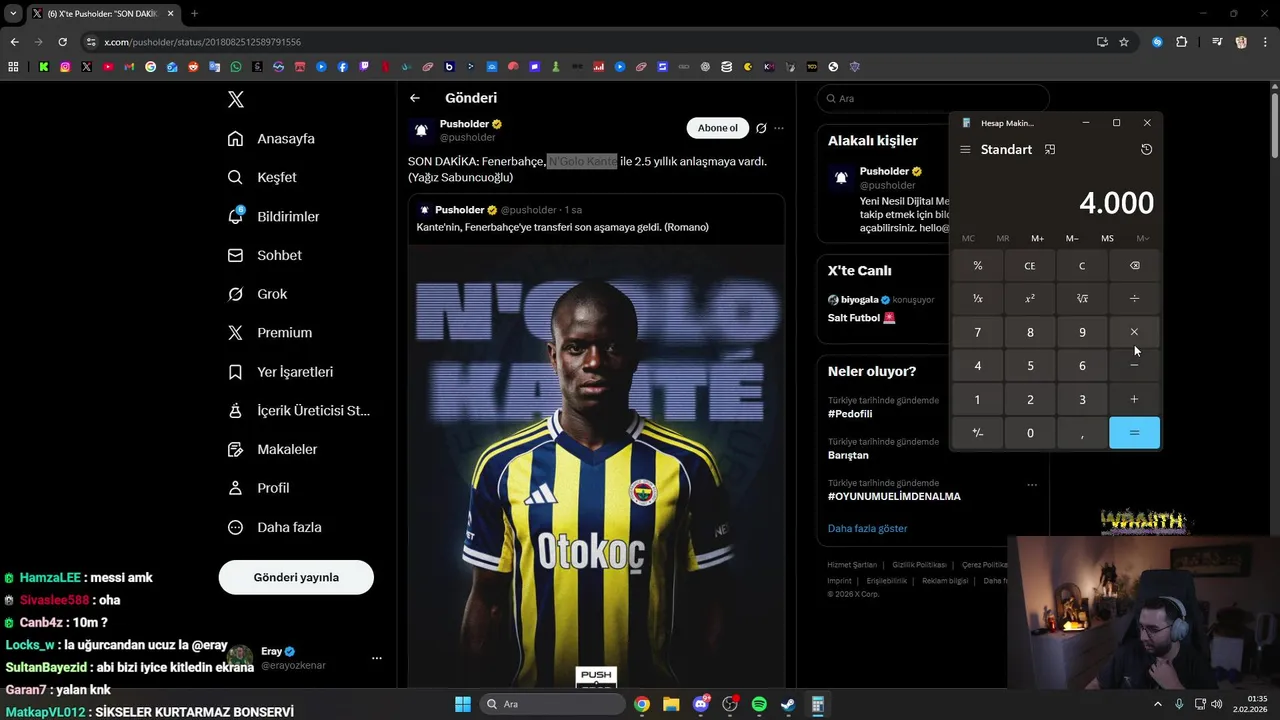Screen dimensions: 1280x720
Task: Go back with Gönderi arrow
Action: 415,98
